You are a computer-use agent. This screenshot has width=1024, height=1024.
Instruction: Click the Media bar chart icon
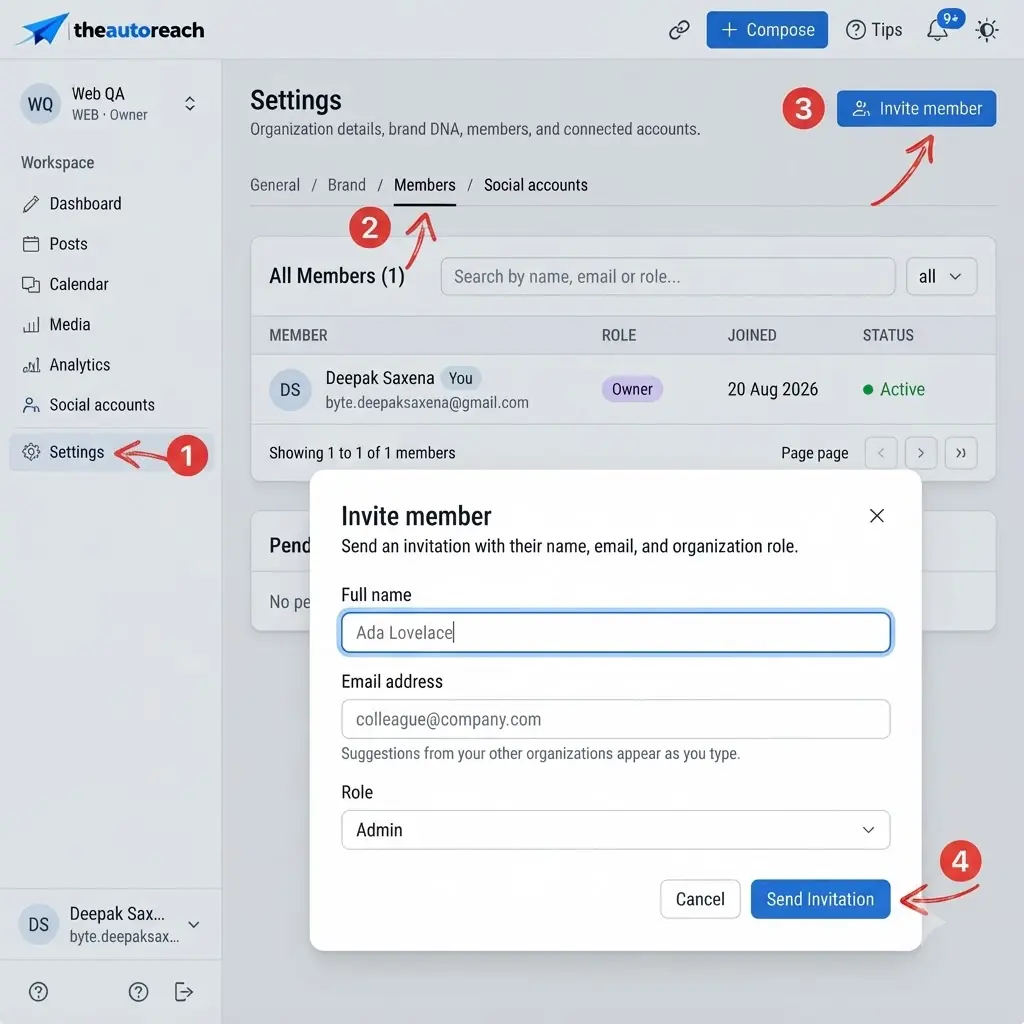31,325
